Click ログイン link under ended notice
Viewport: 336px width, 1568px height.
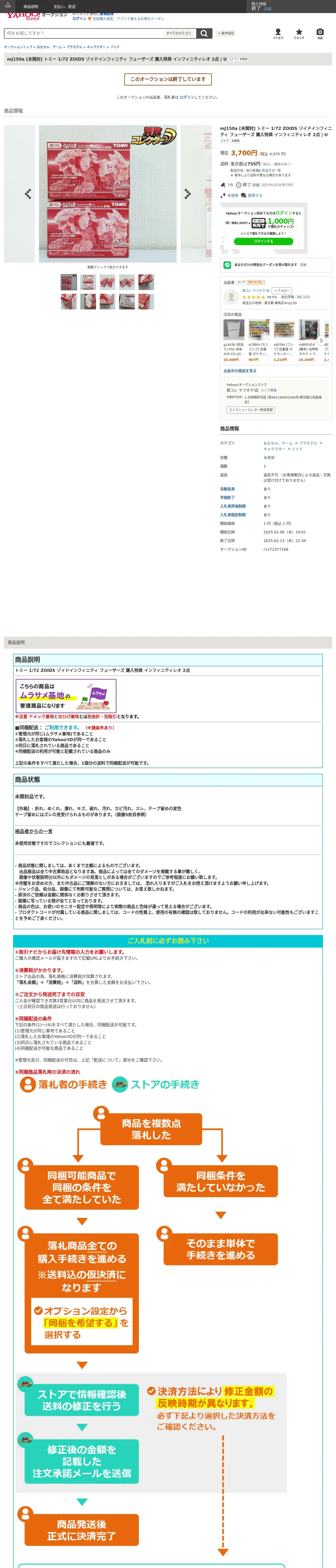[187, 97]
